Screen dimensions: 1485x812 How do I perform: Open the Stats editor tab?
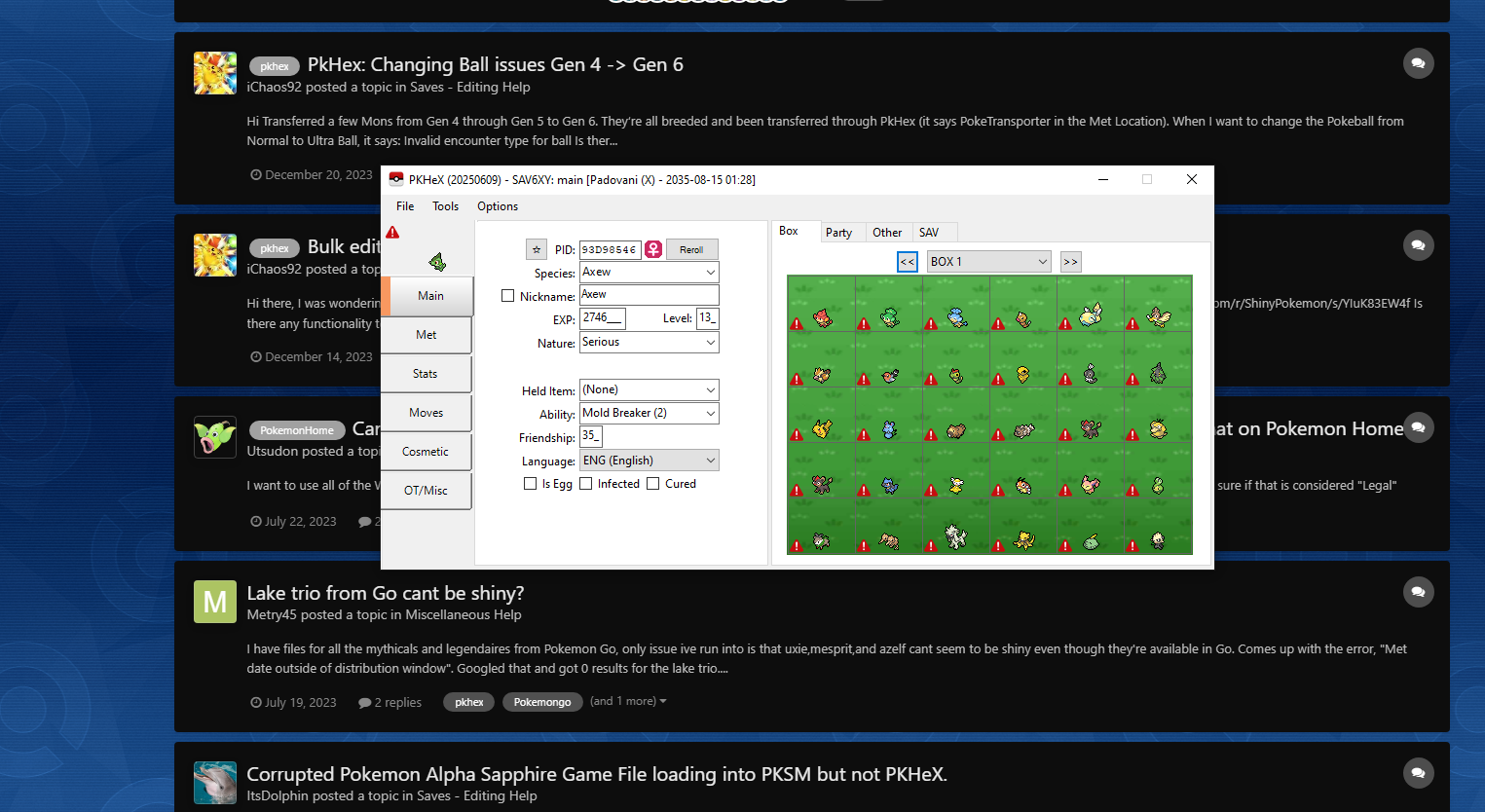click(426, 374)
